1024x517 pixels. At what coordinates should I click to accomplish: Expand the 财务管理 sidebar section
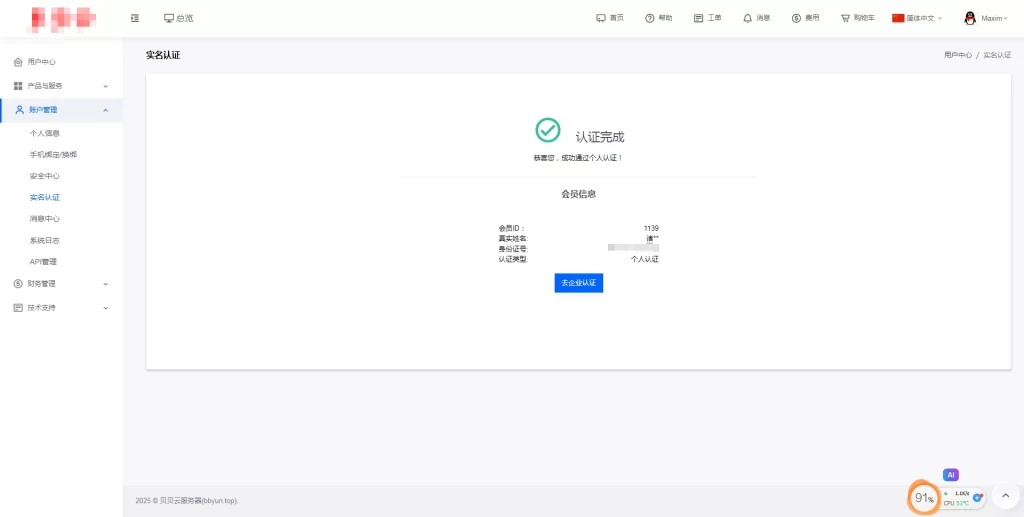pyautogui.click(x=61, y=284)
